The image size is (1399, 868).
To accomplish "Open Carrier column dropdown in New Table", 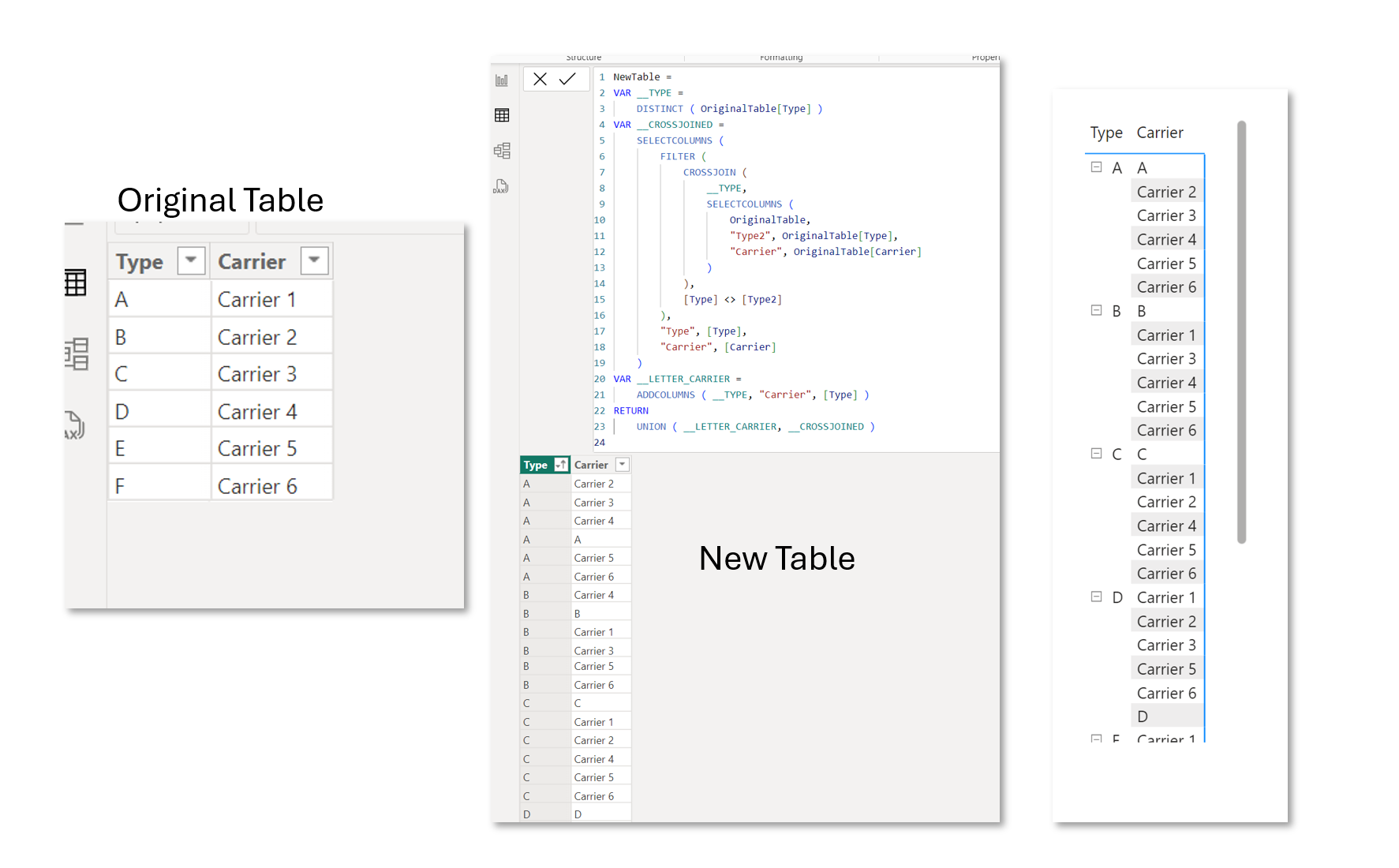I will coord(623,465).
